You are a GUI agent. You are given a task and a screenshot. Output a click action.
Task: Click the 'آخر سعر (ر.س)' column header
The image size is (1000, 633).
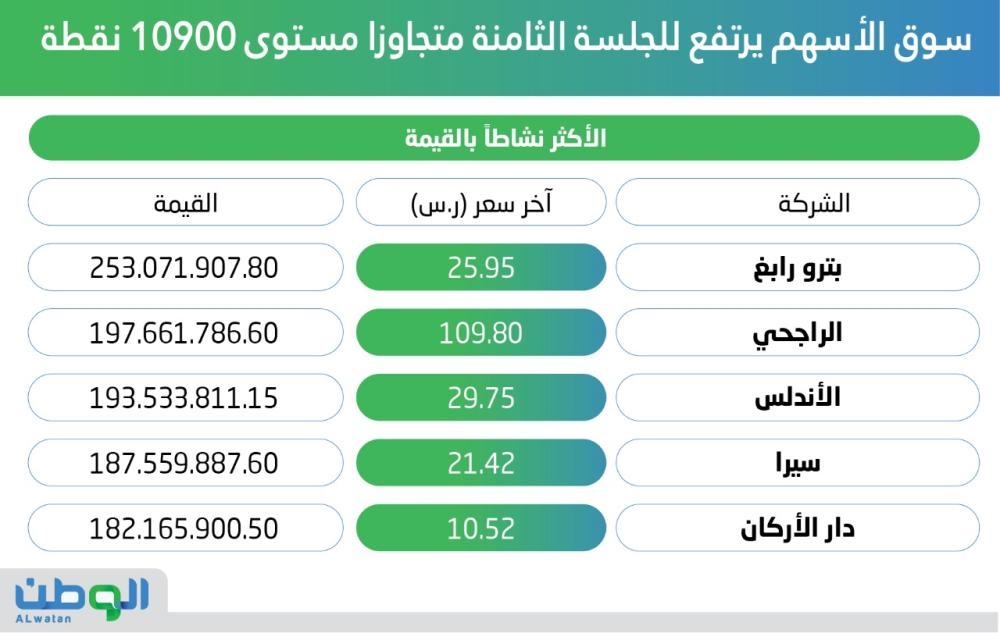click(x=481, y=202)
